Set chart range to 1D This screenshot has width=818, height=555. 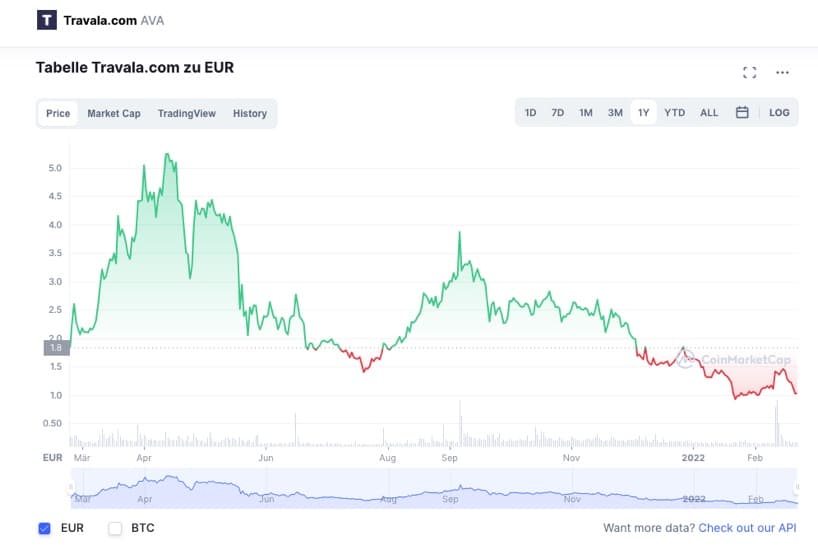tap(530, 112)
